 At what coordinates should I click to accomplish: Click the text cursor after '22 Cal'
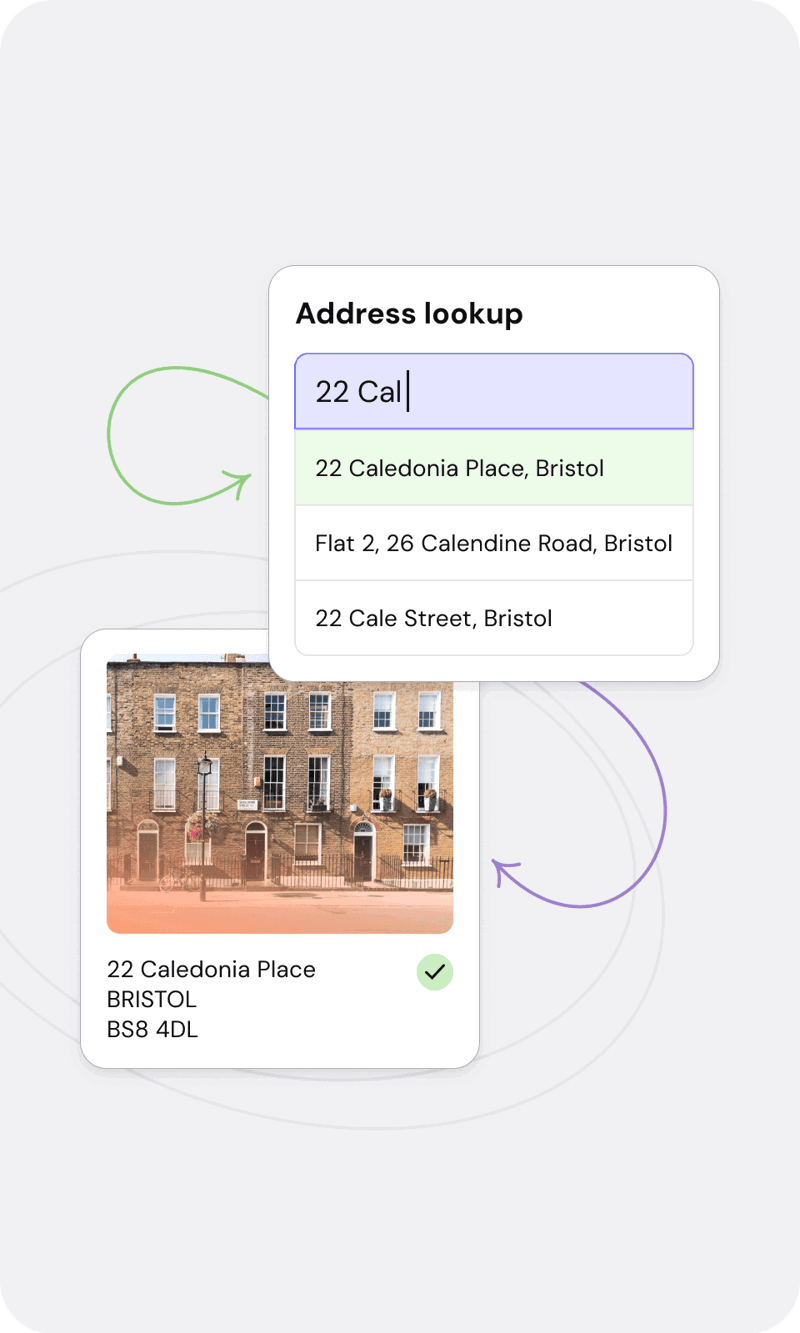point(408,391)
